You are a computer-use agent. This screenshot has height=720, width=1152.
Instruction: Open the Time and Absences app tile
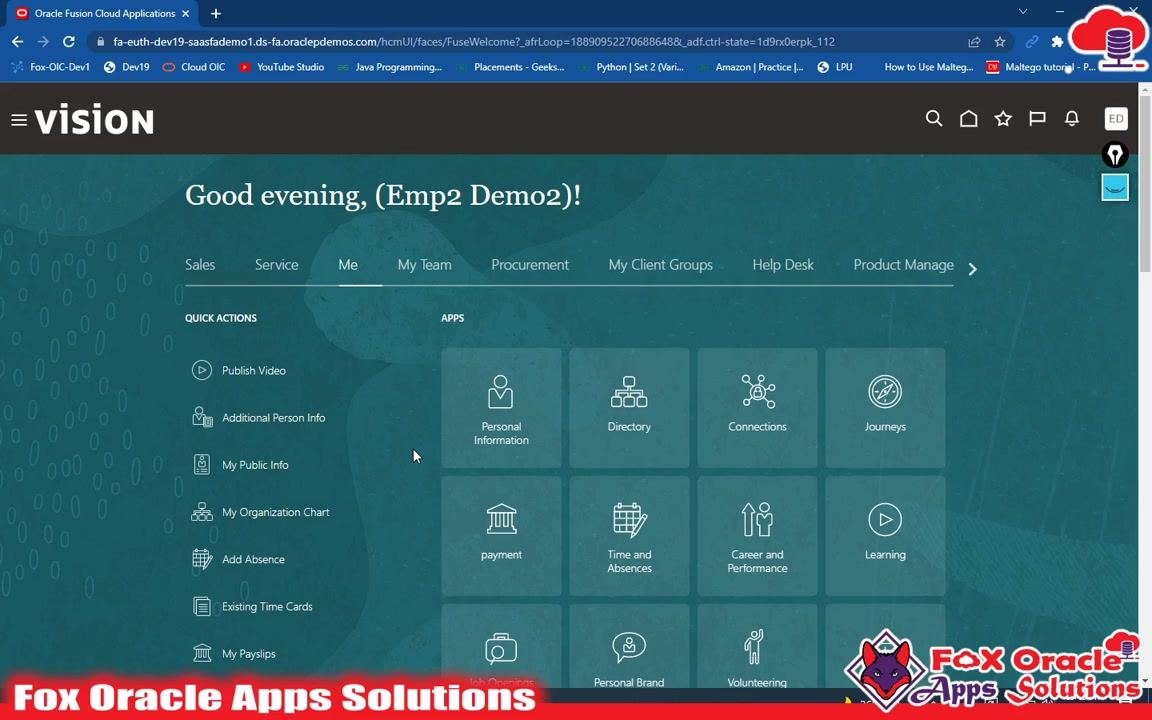tap(629, 536)
